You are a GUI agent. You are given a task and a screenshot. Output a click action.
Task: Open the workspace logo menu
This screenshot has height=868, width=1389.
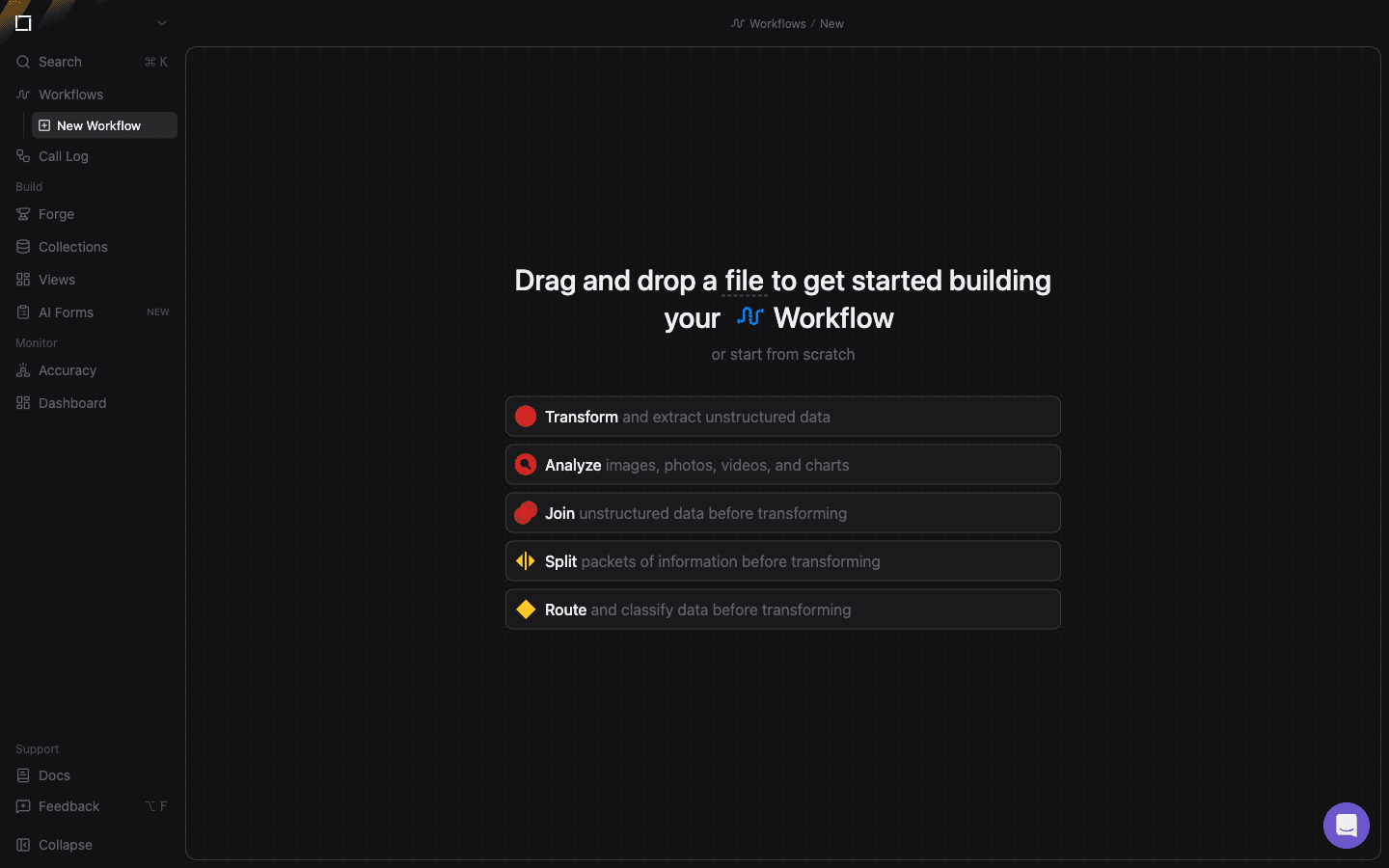point(23,23)
